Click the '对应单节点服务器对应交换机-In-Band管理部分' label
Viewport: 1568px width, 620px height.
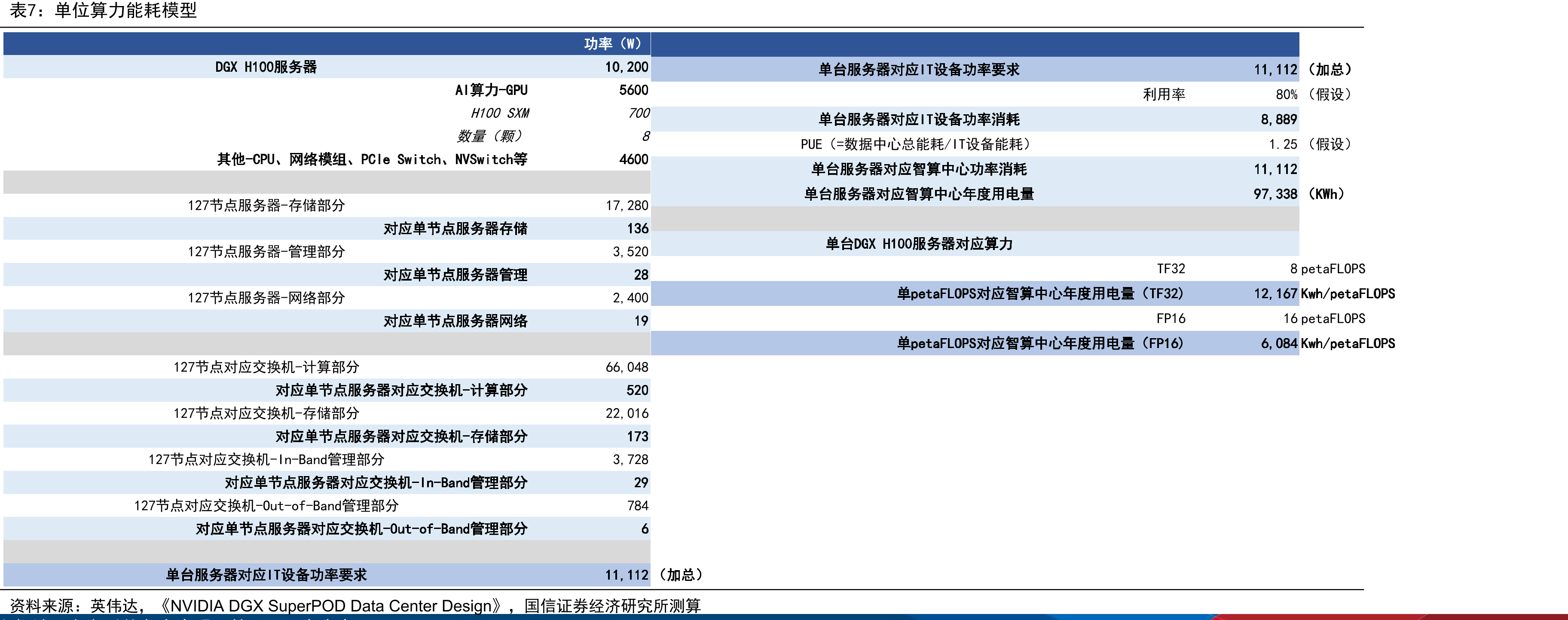376,483
